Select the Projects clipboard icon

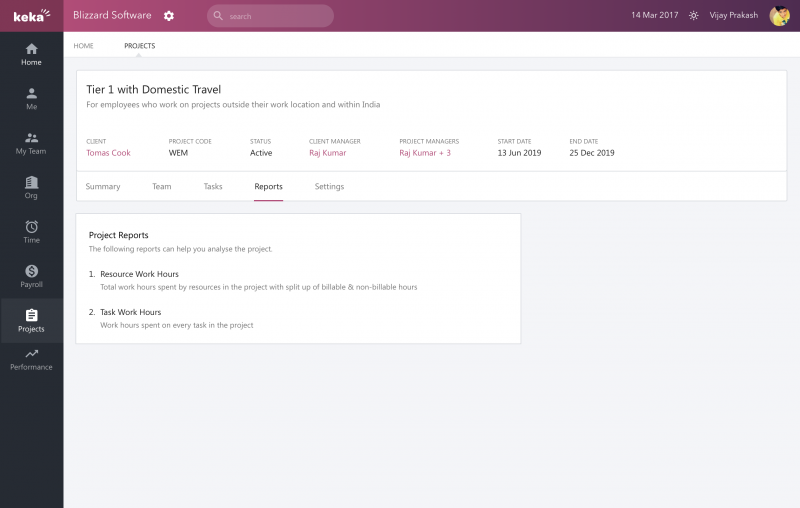click(x=31, y=315)
